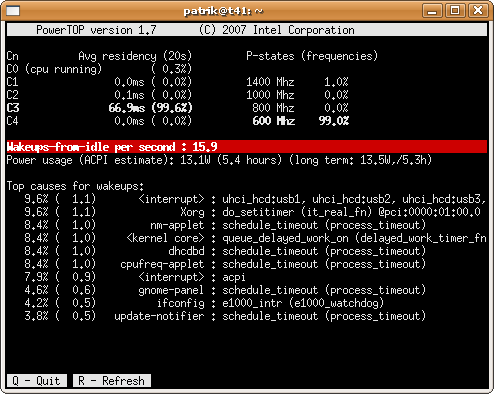Click the 'P-states (frequencies)' heading
The height and width of the screenshot is (394, 494).
[x=312, y=56]
